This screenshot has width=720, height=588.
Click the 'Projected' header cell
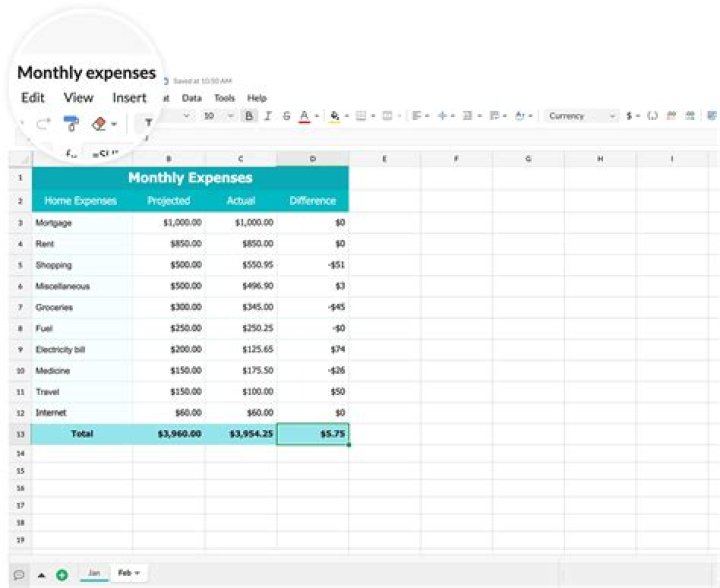[169, 201]
